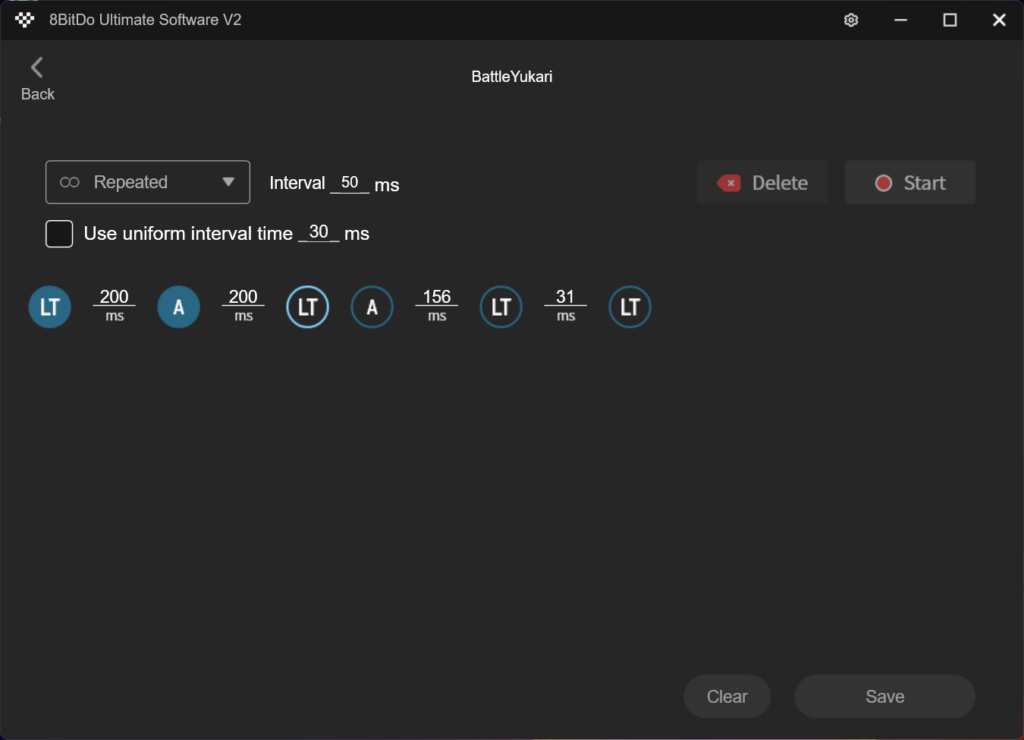Click the 31 ms delay value

(566, 297)
